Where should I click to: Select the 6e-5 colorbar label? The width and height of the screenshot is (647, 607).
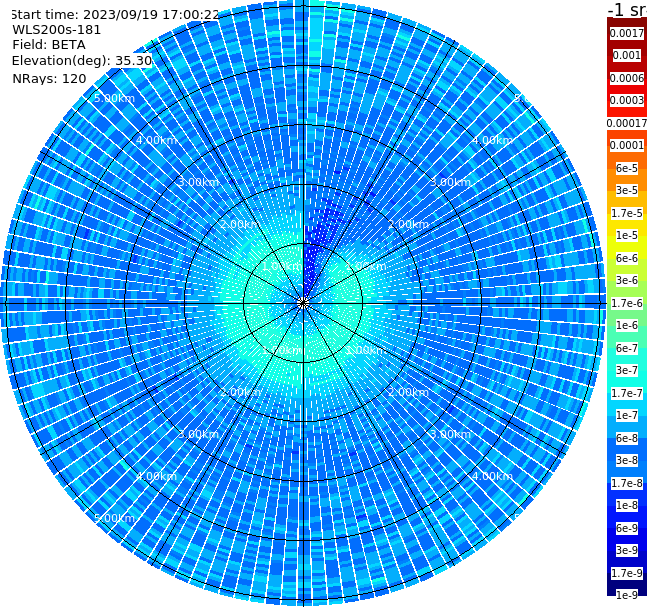tap(627, 168)
